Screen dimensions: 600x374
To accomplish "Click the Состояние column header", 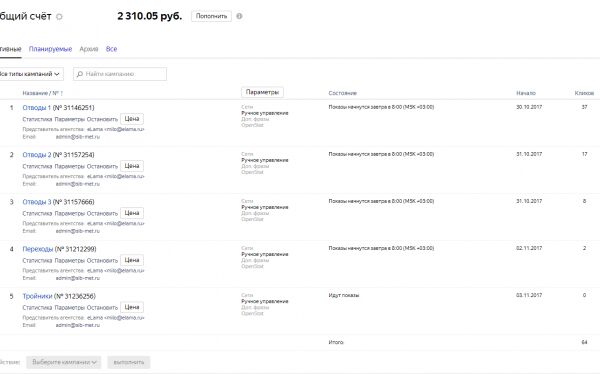I will 342,93.
